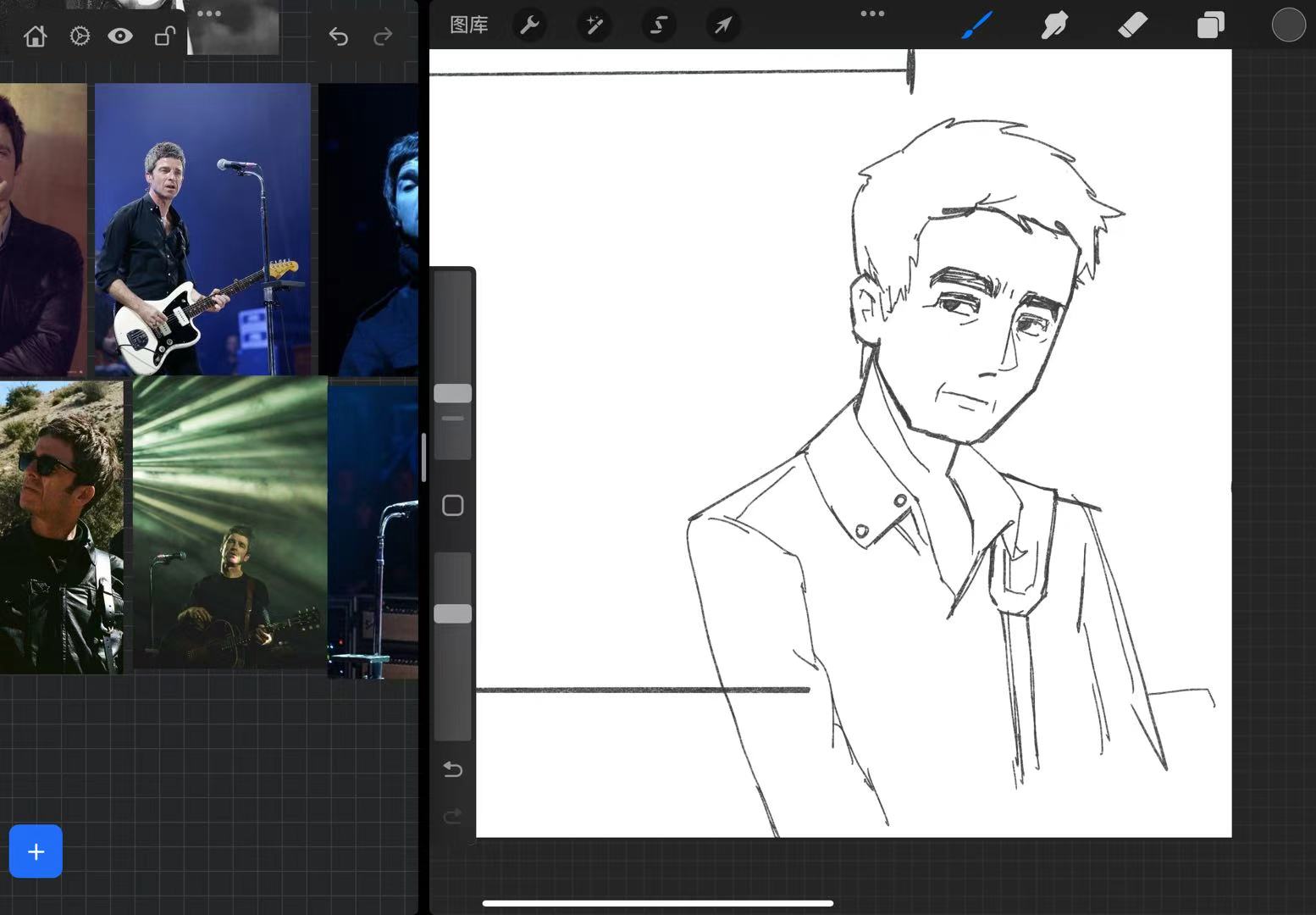Open the Layers panel
This screenshot has width=1316, height=915.
[x=1210, y=25]
